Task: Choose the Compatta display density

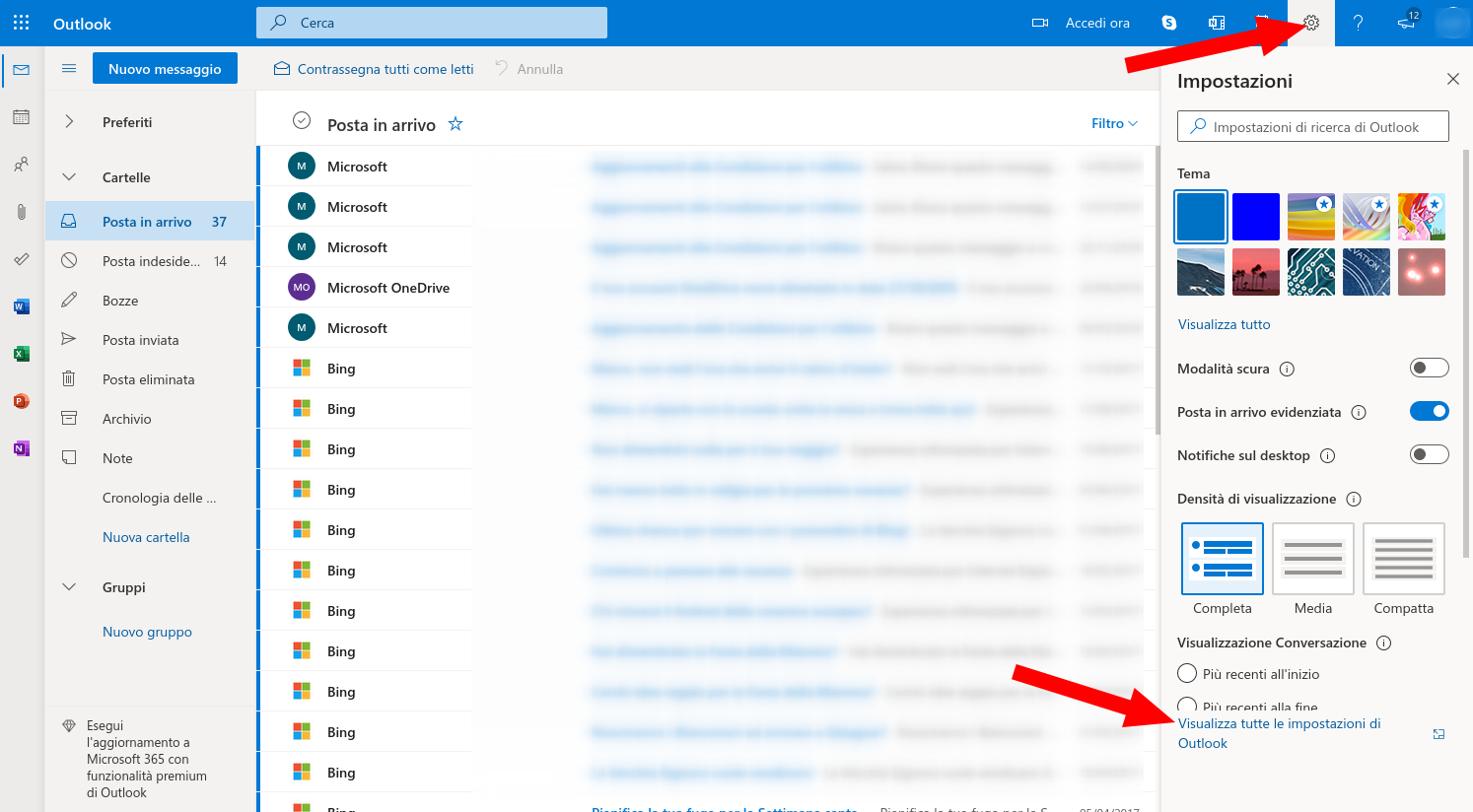Action: [x=1404, y=559]
